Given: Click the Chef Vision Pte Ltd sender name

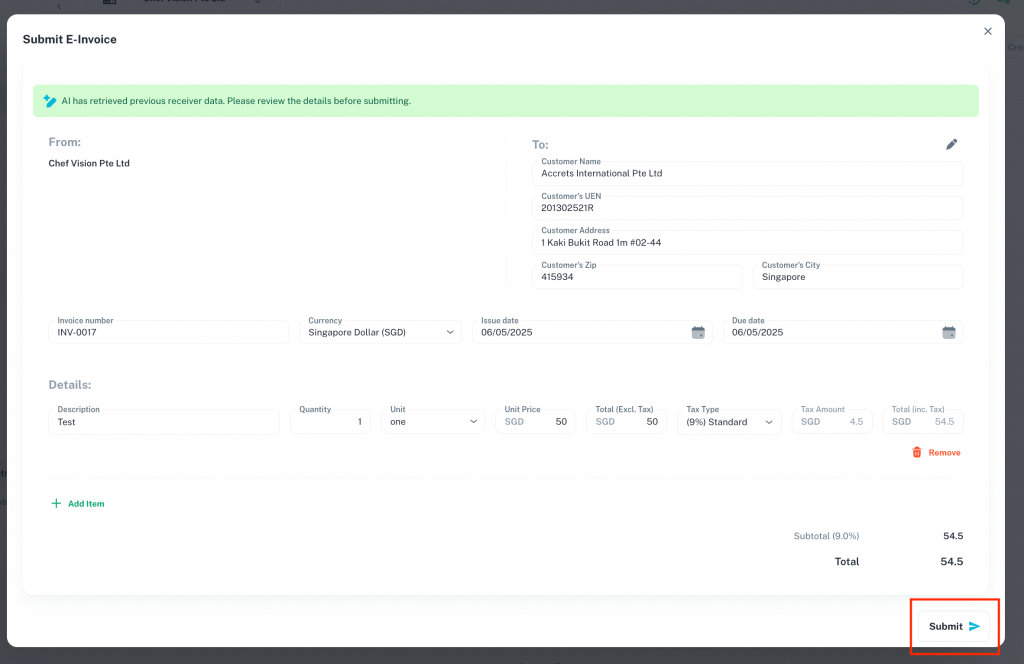Looking at the screenshot, I should pos(89,163).
